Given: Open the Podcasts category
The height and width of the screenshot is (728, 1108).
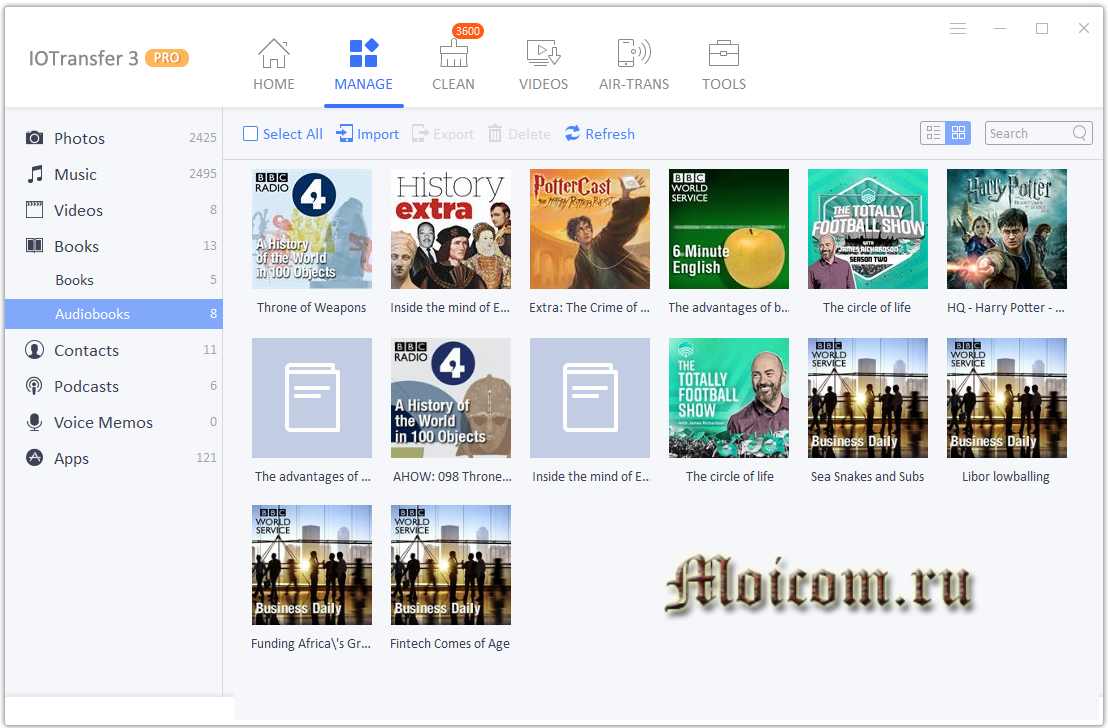Looking at the screenshot, I should [x=86, y=386].
